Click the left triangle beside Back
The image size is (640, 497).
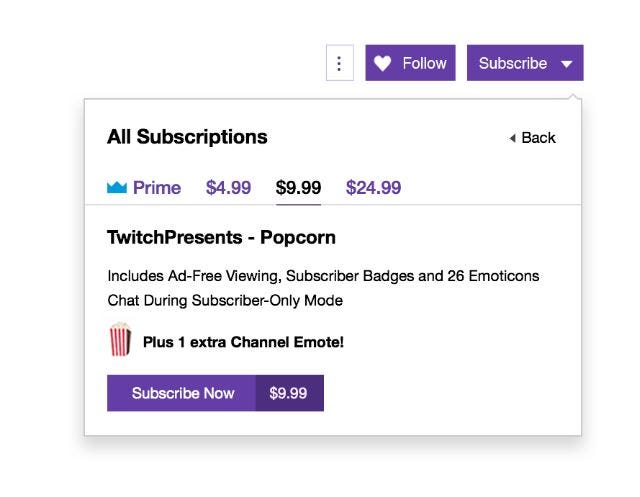tap(513, 138)
